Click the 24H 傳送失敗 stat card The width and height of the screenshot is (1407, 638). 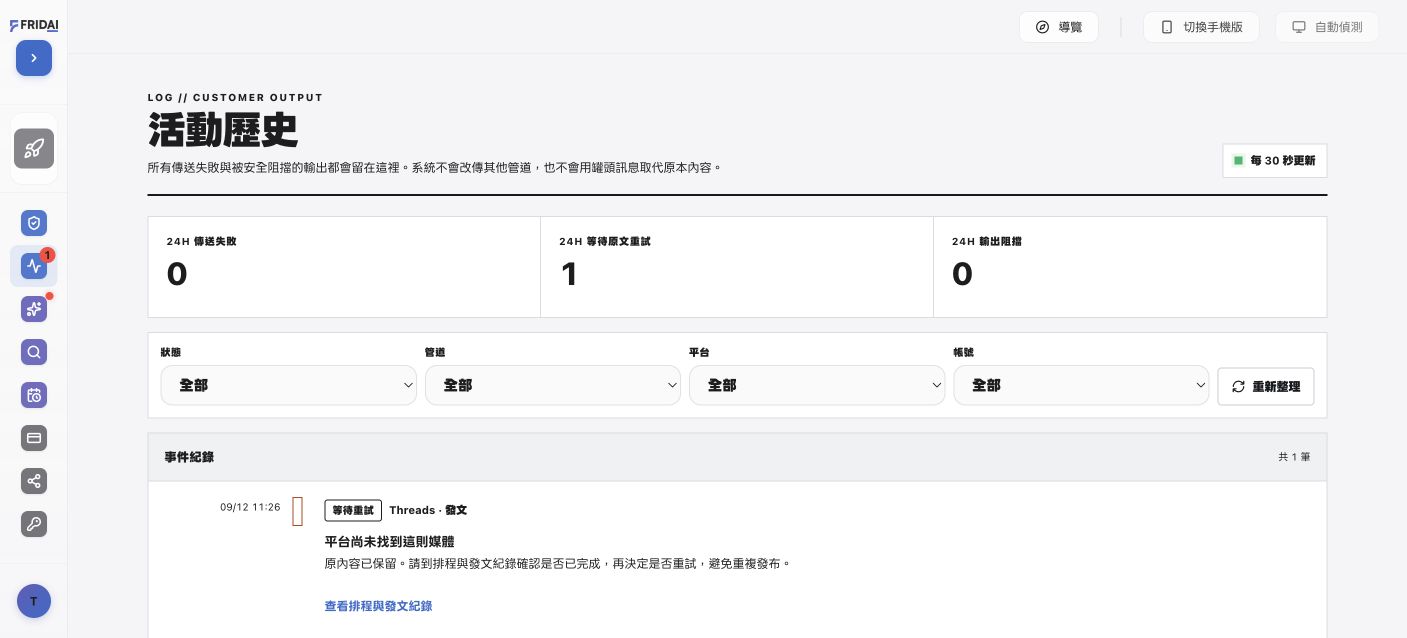point(344,267)
